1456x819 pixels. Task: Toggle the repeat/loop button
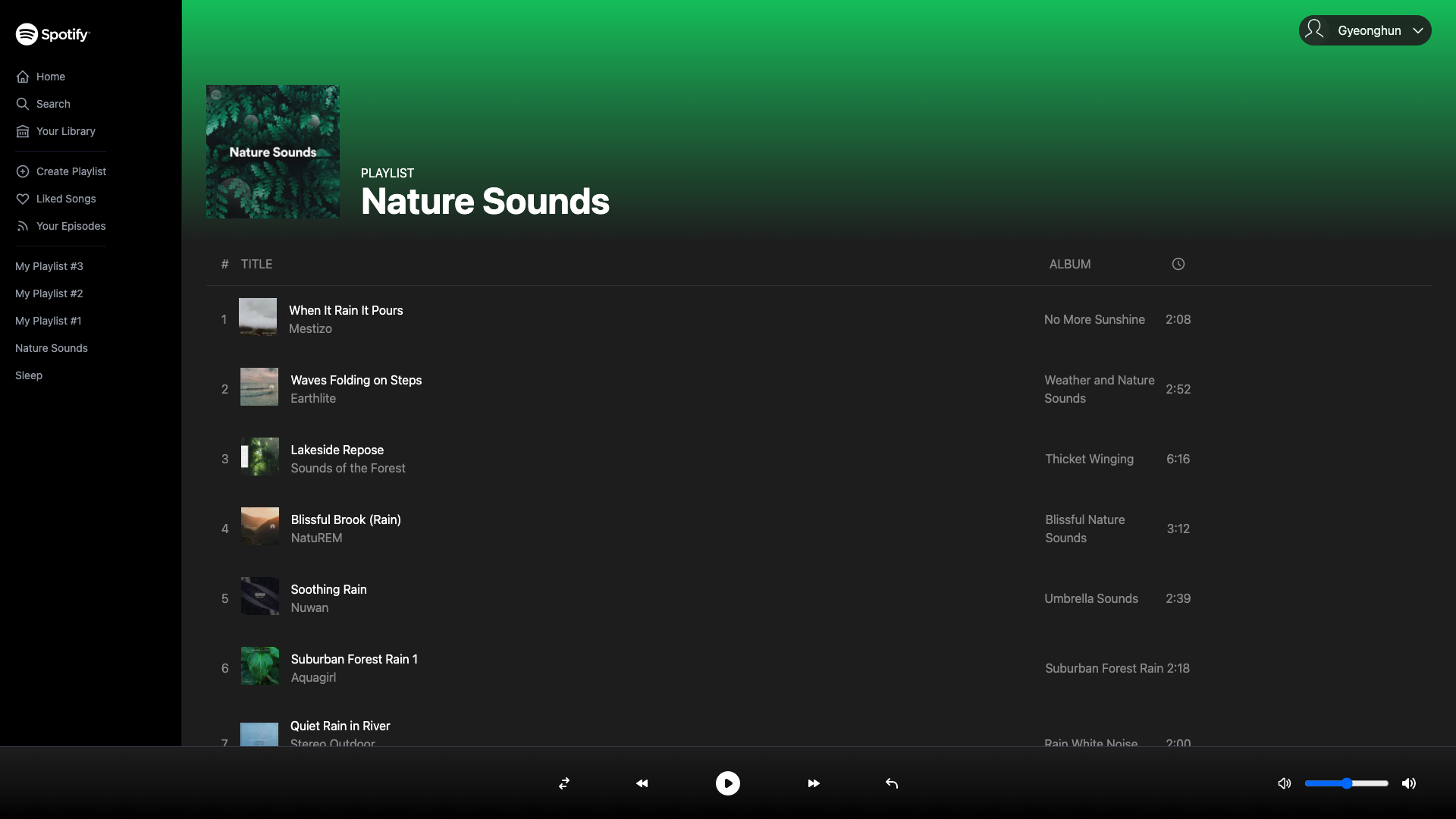pos(564,783)
